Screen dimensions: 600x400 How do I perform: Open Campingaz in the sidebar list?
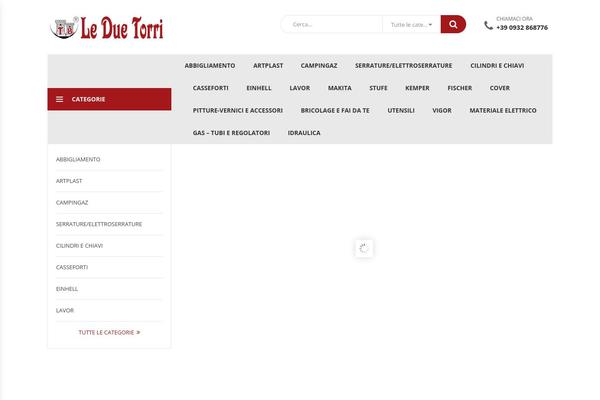pyautogui.click(x=72, y=202)
